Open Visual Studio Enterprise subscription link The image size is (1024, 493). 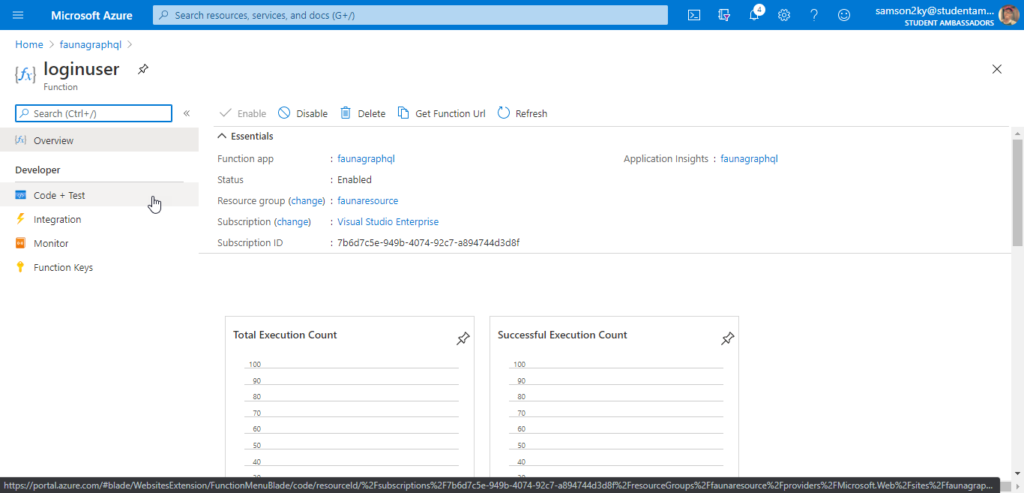[388, 222]
